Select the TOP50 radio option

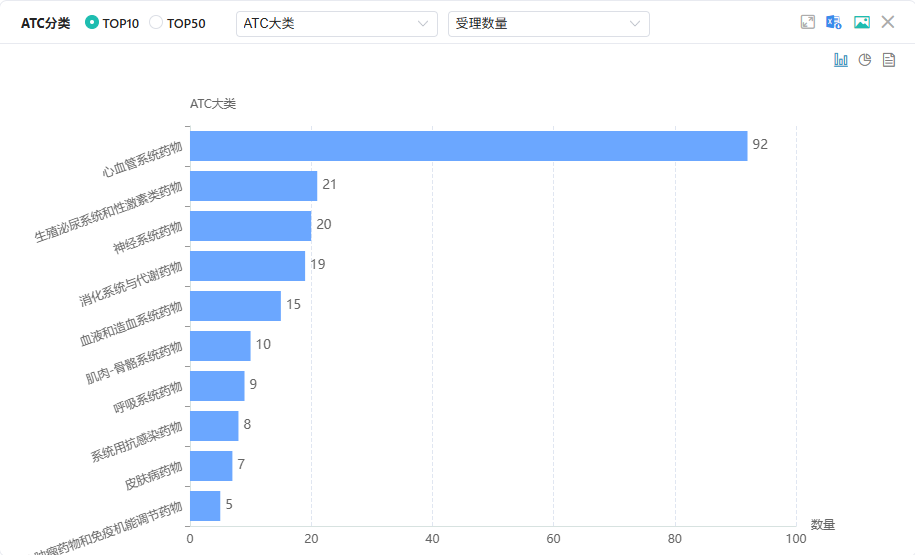pos(156,23)
